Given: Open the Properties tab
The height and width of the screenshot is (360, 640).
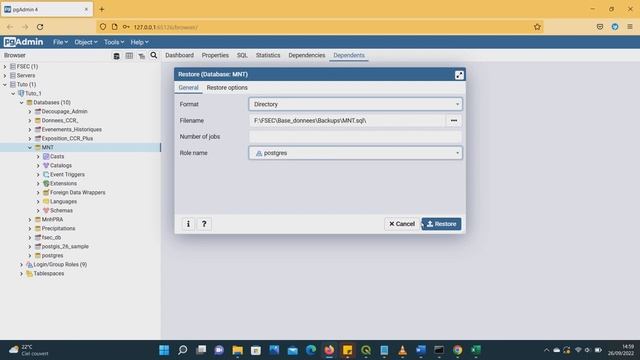Looking at the screenshot, I should coord(215,55).
